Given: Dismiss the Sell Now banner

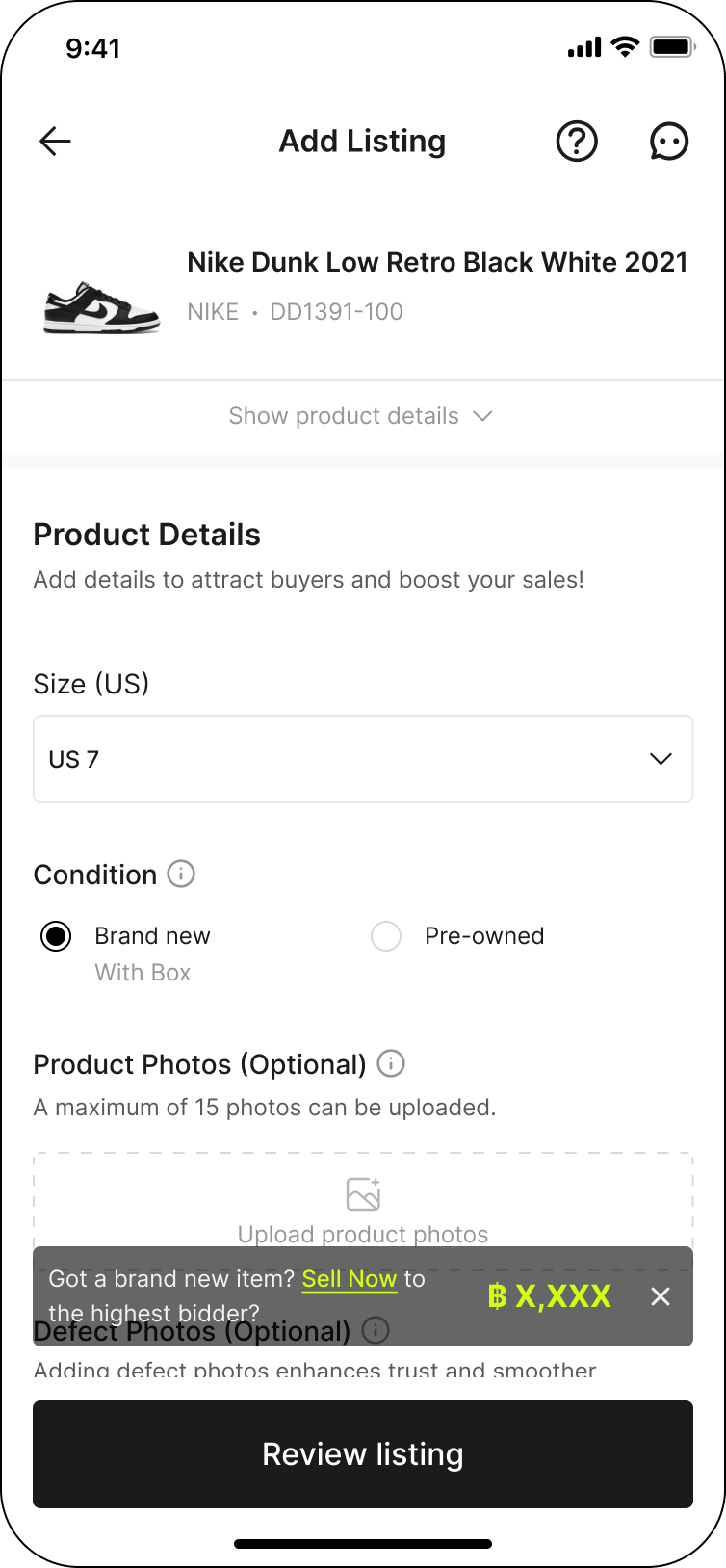Looking at the screenshot, I should (660, 1296).
